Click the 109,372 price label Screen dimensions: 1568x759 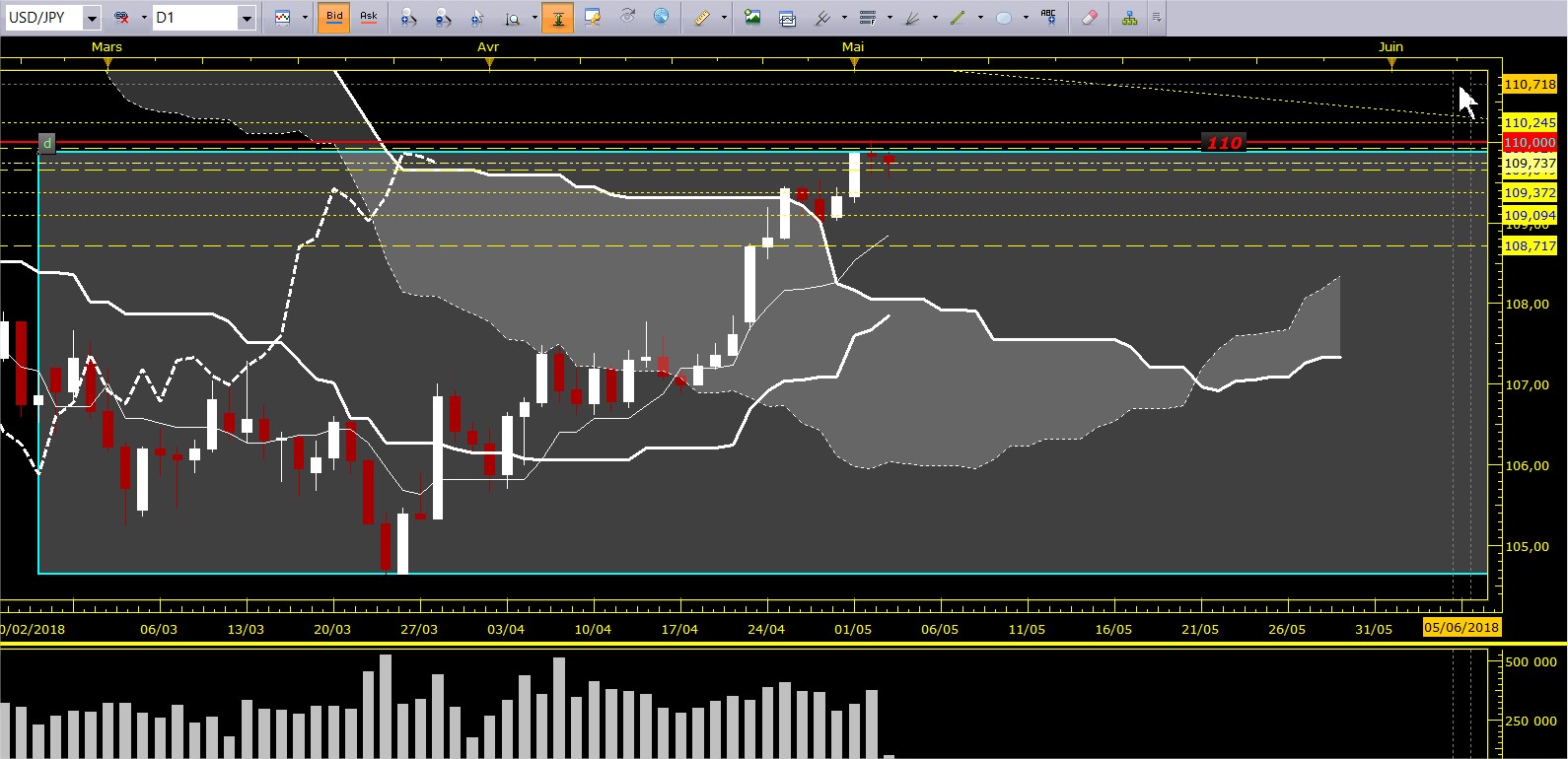(1530, 193)
